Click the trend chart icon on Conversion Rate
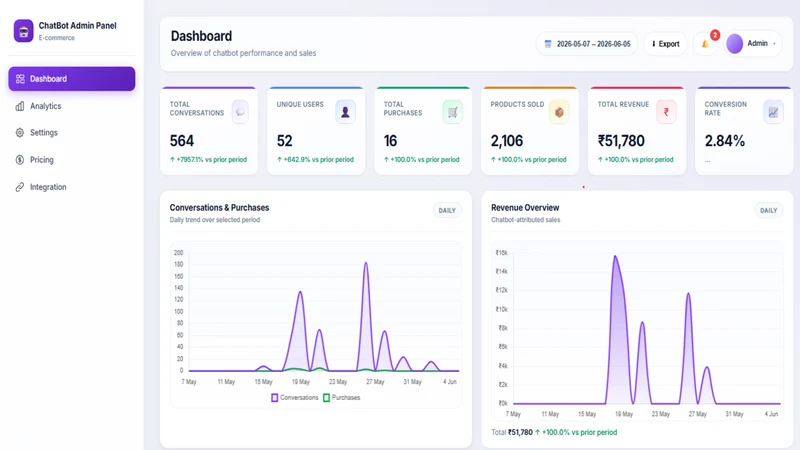This screenshot has width=800, height=450. [773, 112]
